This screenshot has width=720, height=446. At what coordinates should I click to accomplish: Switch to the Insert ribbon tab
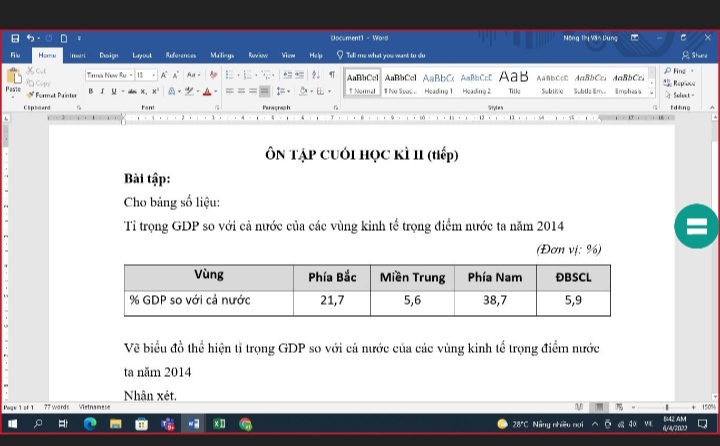pos(76,55)
